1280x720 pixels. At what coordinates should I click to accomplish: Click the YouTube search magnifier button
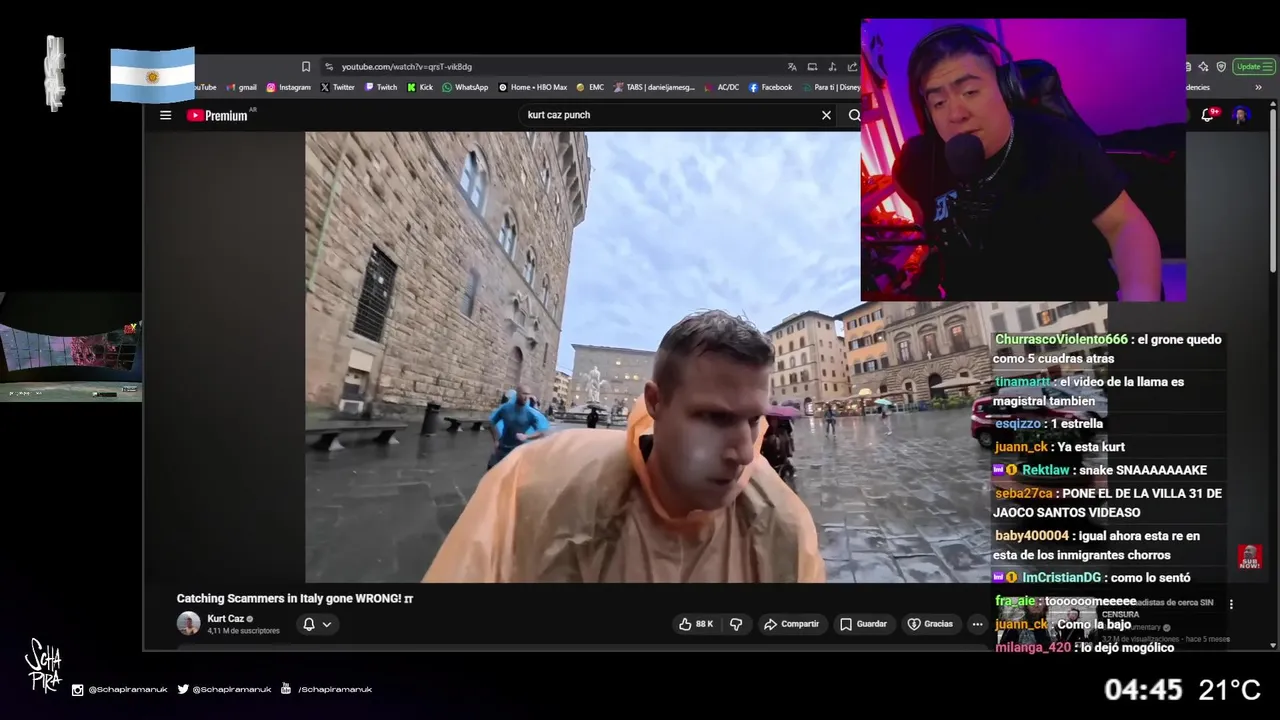click(x=854, y=115)
